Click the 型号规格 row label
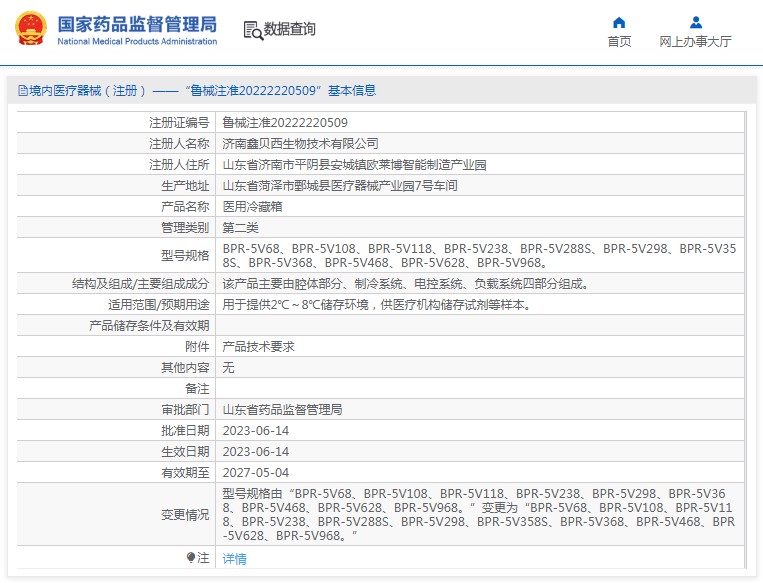This screenshot has width=763, height=583. 185,255
